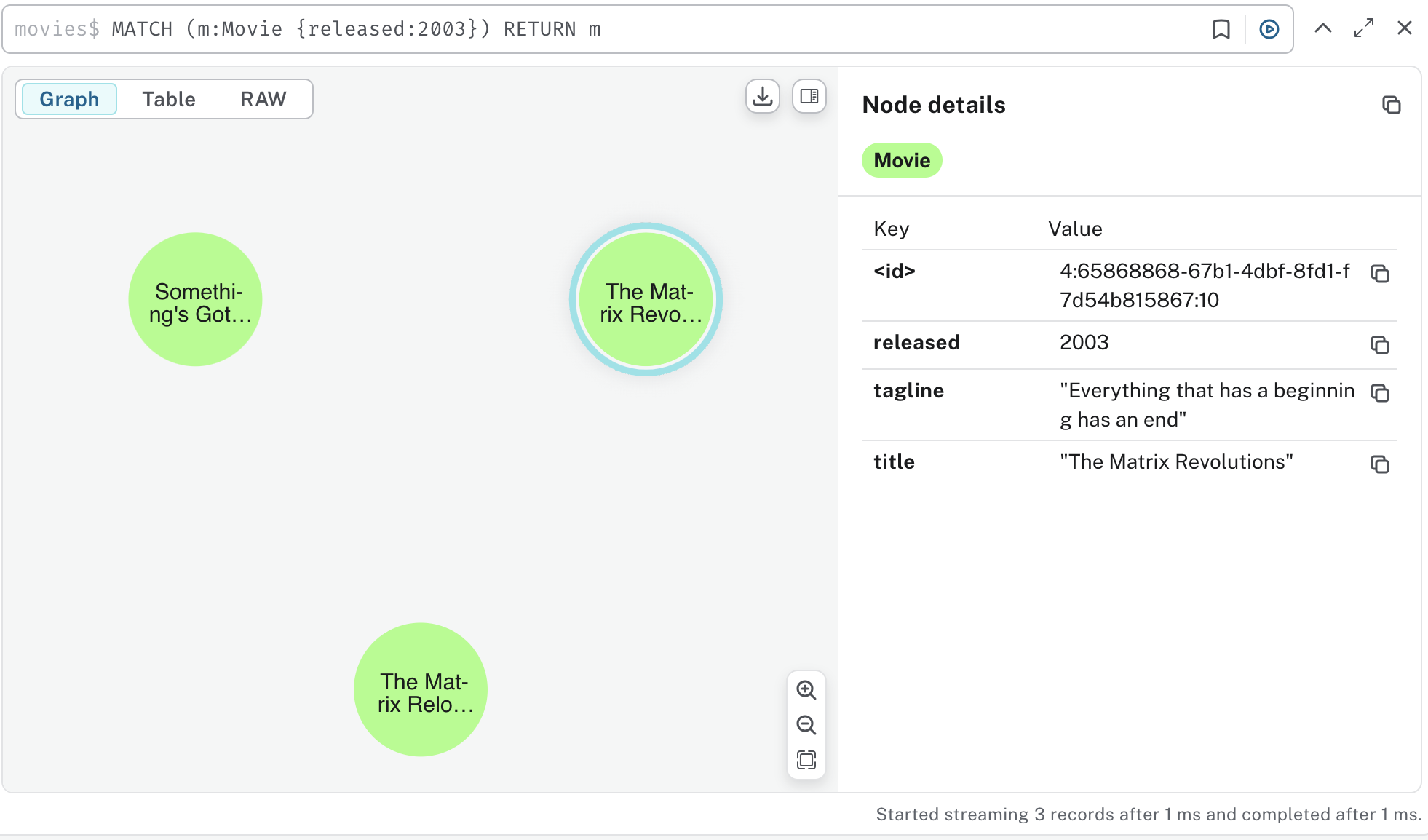Viewport: 1428px width, 840px height.
Task: Download the graph export icon
Action: click(x=762, y=97)
